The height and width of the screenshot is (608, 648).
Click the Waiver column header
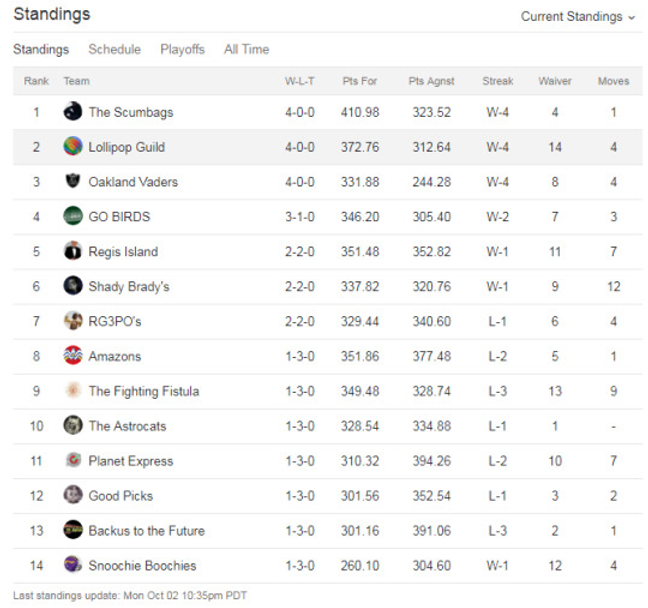(554, 81)
